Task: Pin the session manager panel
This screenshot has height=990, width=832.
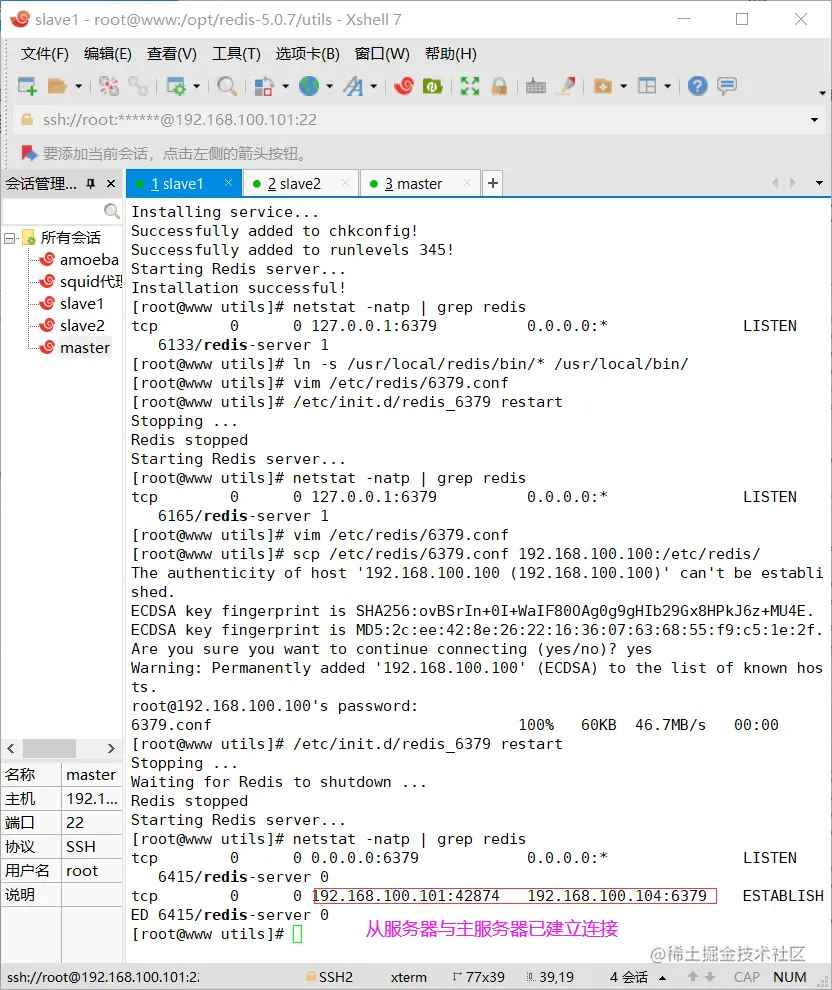Action: pyautogui.click(x=91, y=184)
